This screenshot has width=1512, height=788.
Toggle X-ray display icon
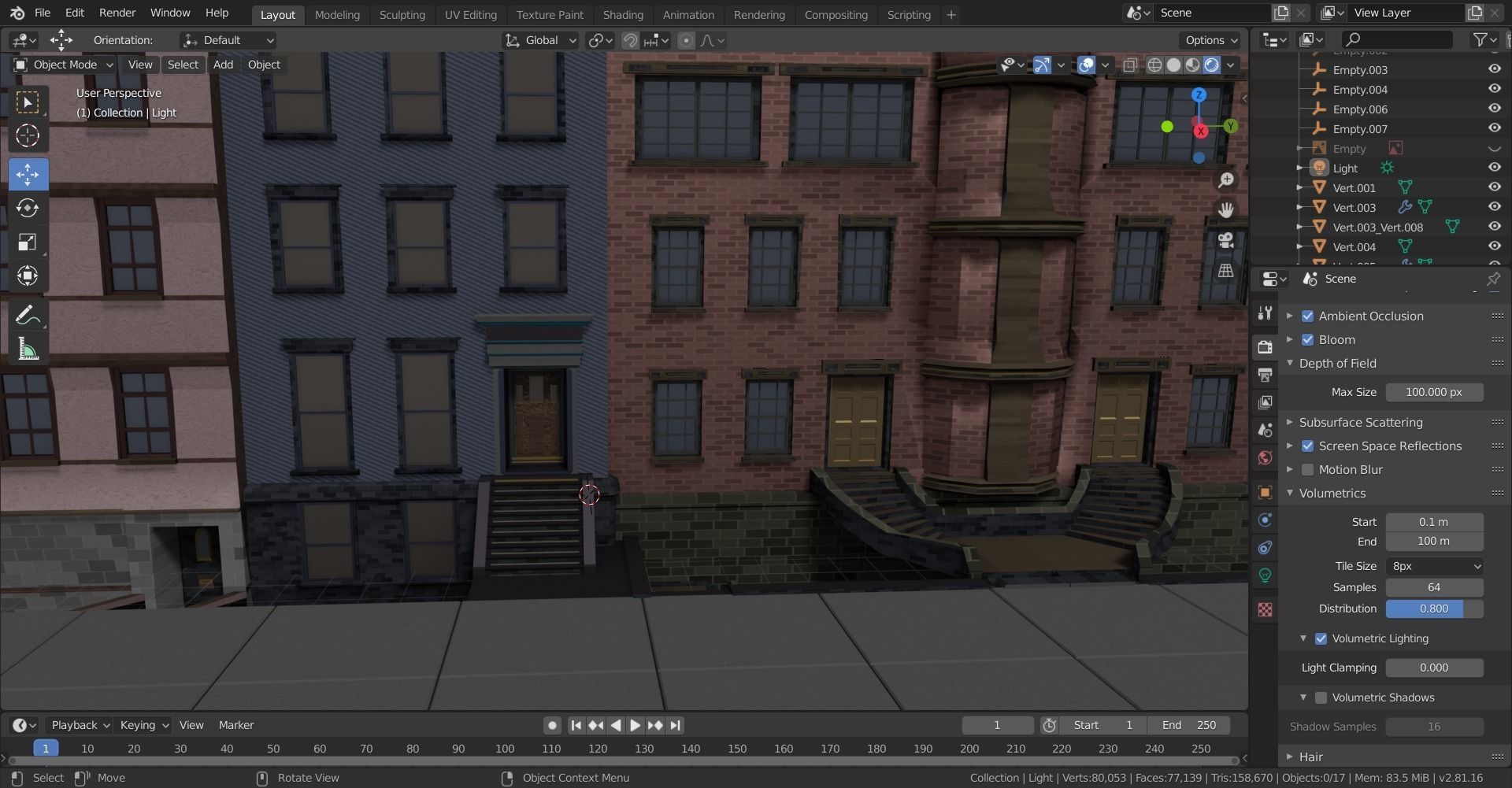(x=1129, y=65)
